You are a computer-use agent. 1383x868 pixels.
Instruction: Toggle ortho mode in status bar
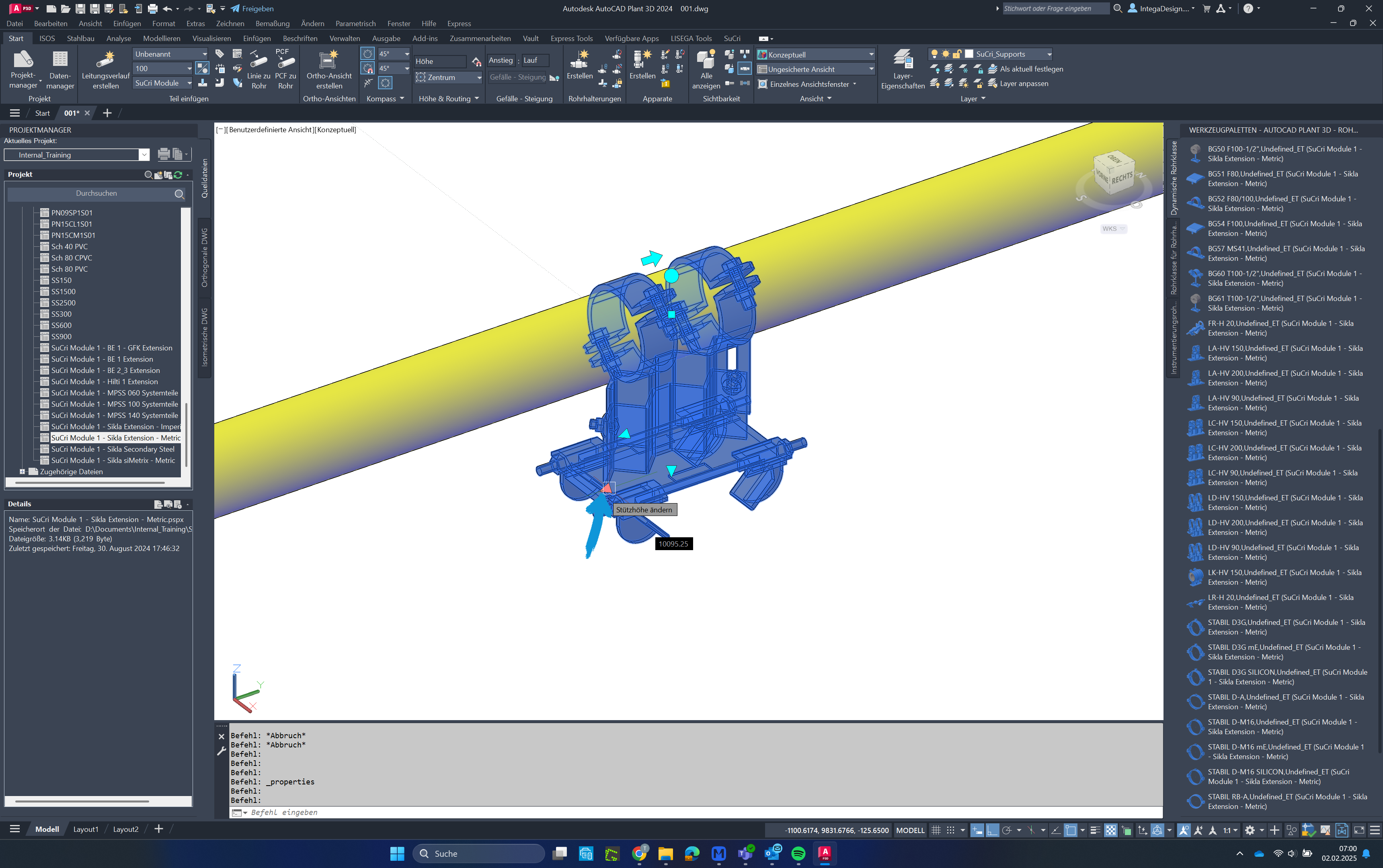point(993,830)
